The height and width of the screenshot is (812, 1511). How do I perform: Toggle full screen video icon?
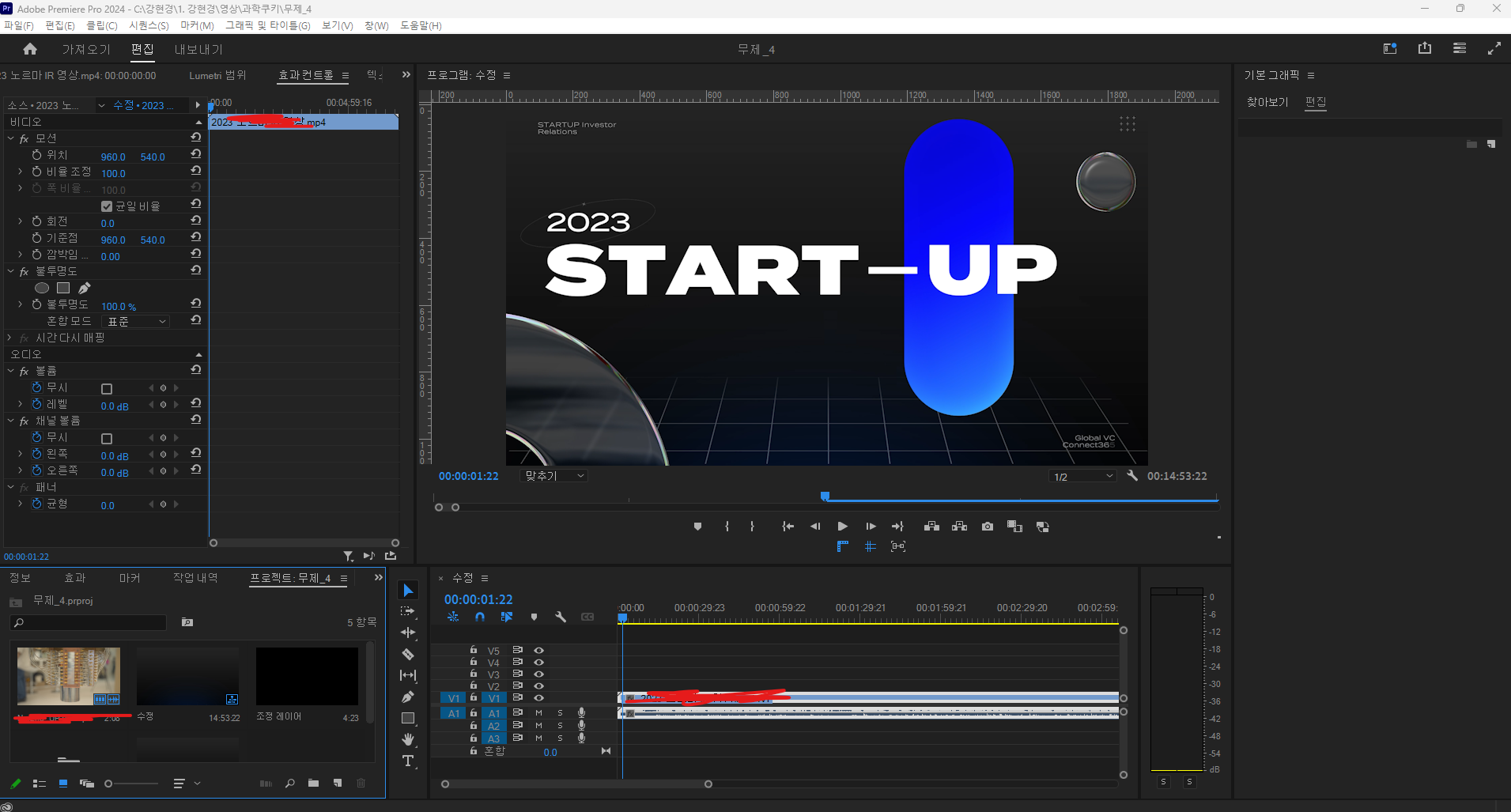pyautogui.click(x=1494, y=48)
